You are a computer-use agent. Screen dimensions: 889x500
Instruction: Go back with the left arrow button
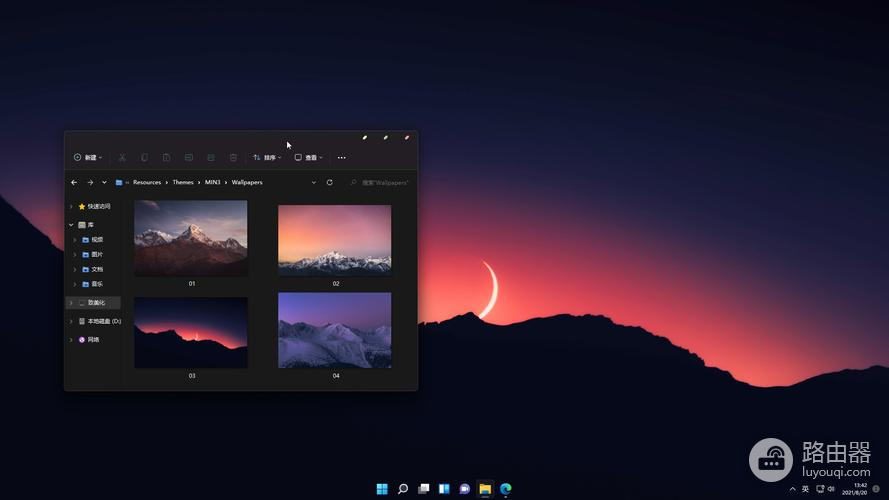74,182
